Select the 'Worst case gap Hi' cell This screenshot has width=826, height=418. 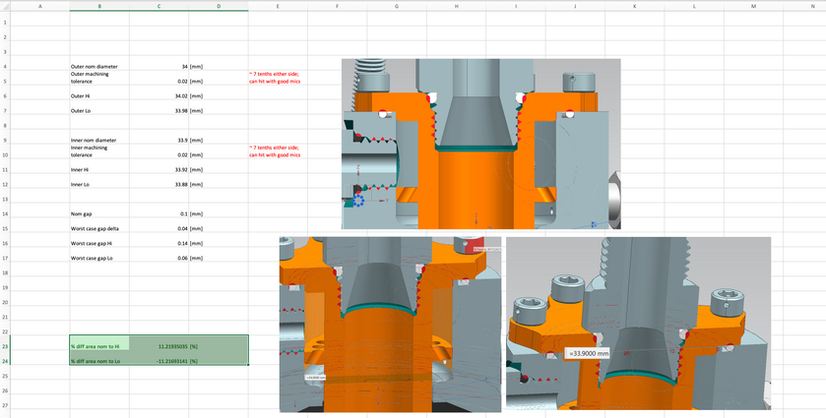coord(99,244)
